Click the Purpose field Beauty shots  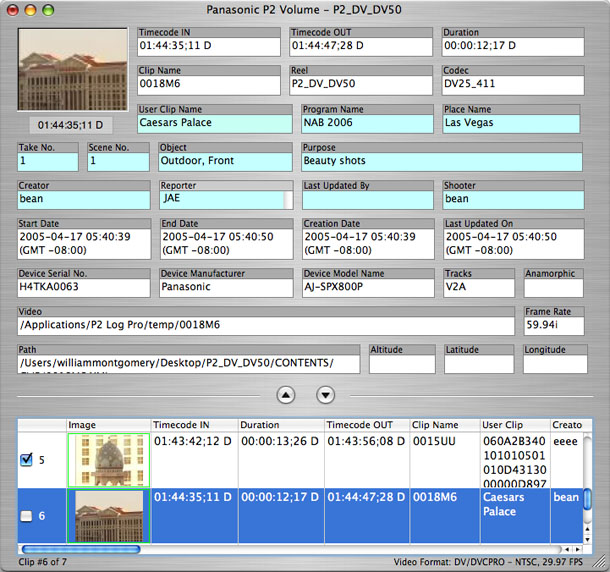point(441,161)
